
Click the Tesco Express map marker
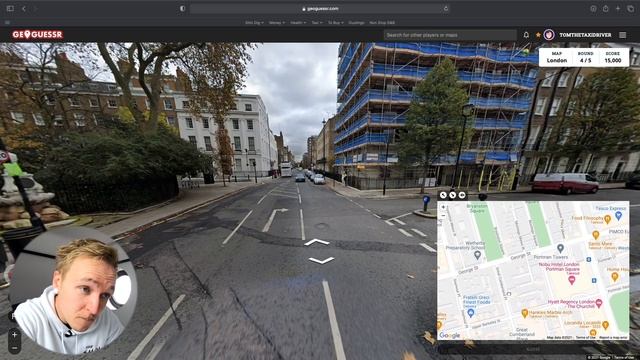(618, 215)
